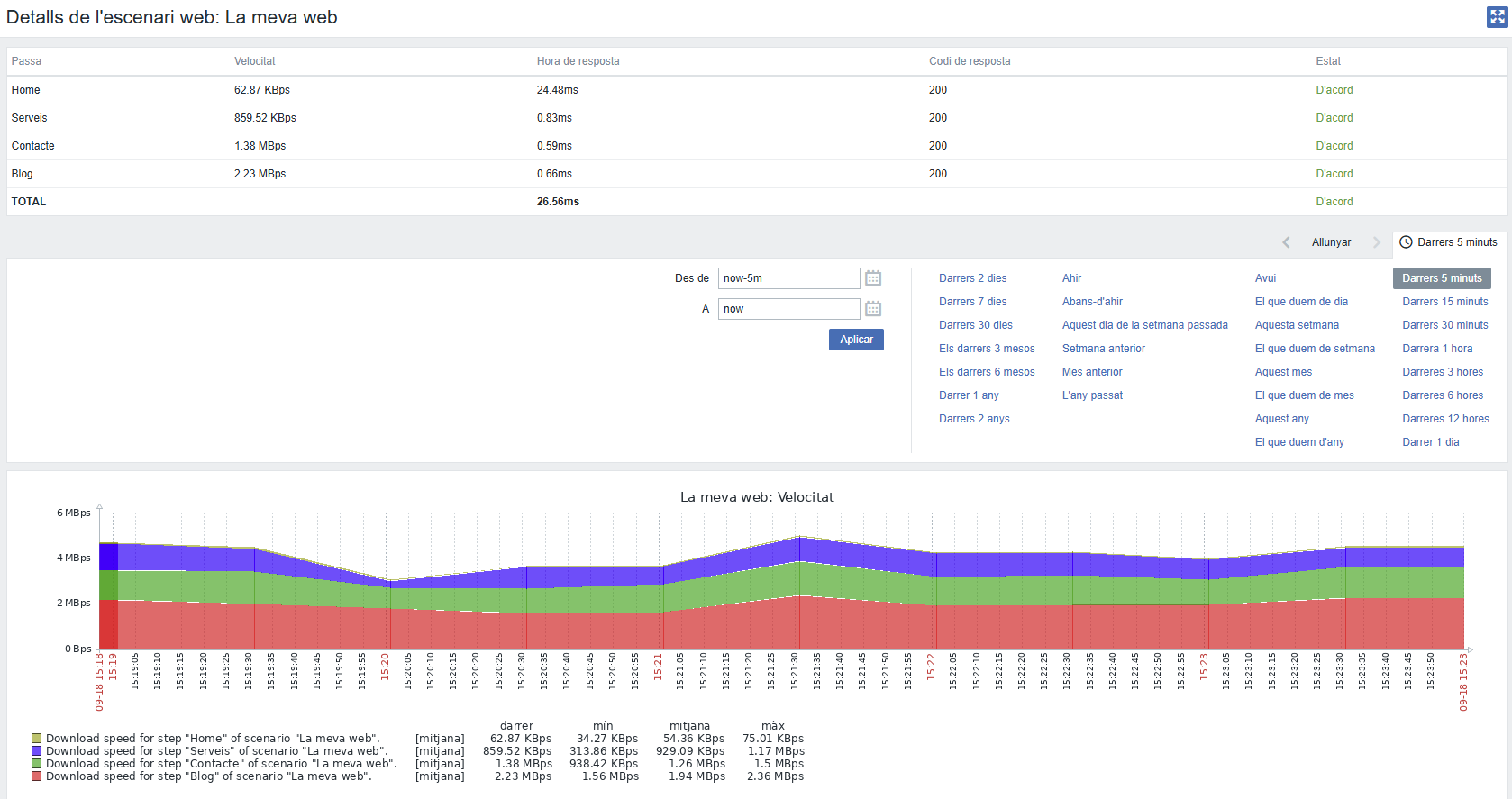Image resolution: width=1512 pixels, height=799 pixels.
Task: Select Aquesta setmana time range
Action: pos(1297,325)
